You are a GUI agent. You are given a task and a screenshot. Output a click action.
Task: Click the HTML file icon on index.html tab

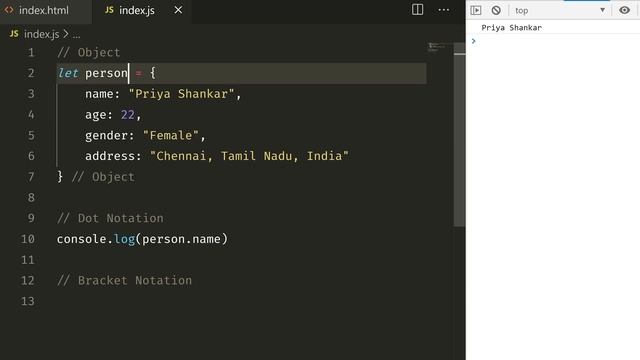(x=9, y=10)
